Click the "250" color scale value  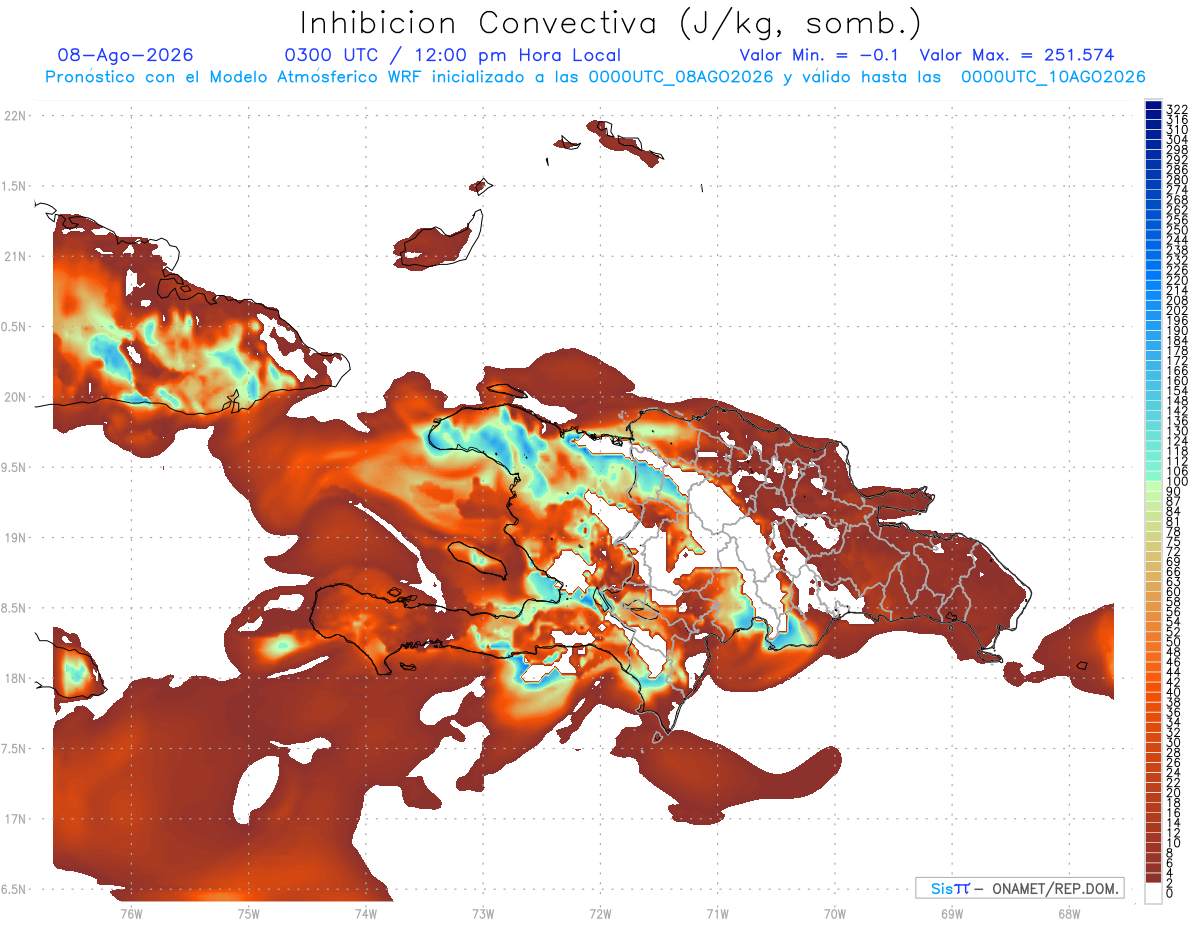click(x=1176, y=230)
